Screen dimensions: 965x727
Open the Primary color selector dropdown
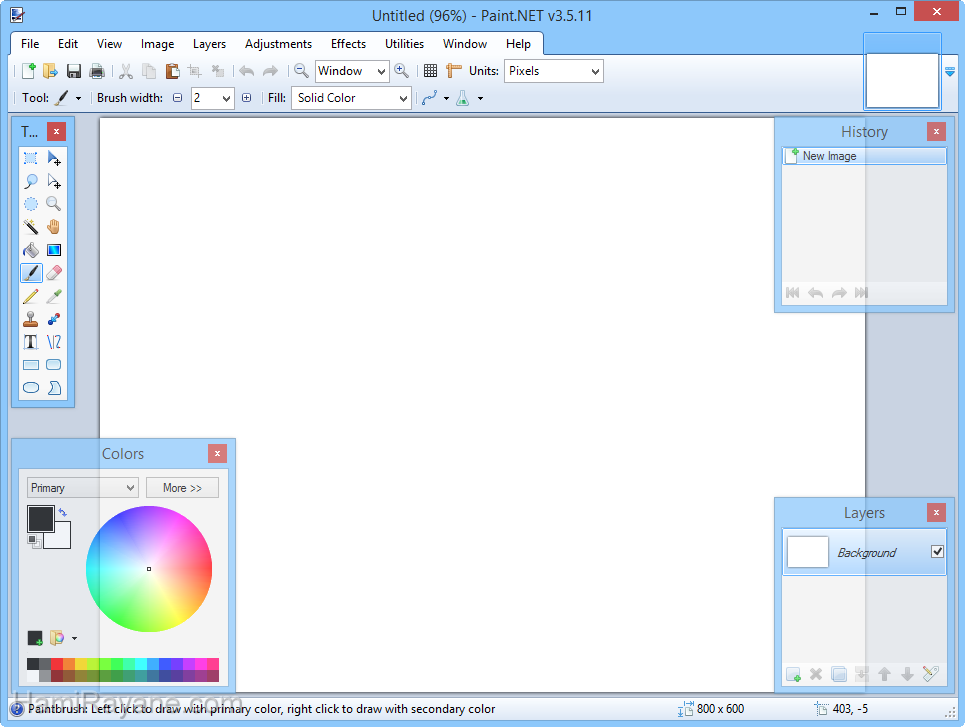82,488
